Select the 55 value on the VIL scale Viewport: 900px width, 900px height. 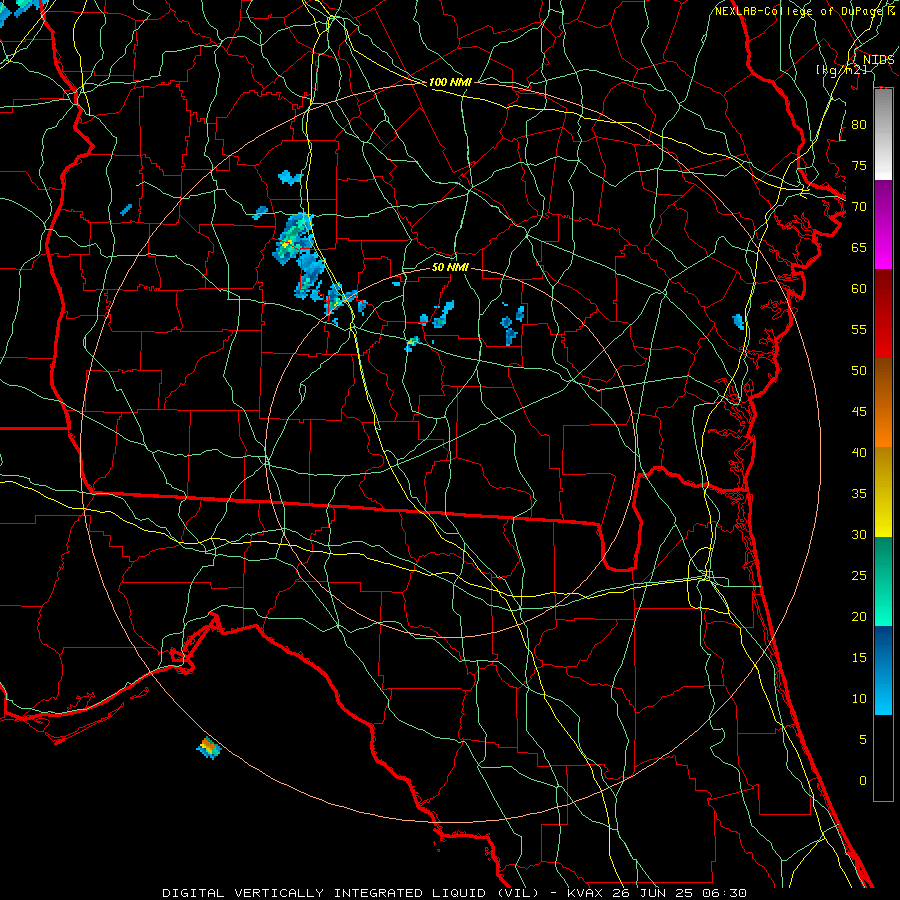[859, 329]
